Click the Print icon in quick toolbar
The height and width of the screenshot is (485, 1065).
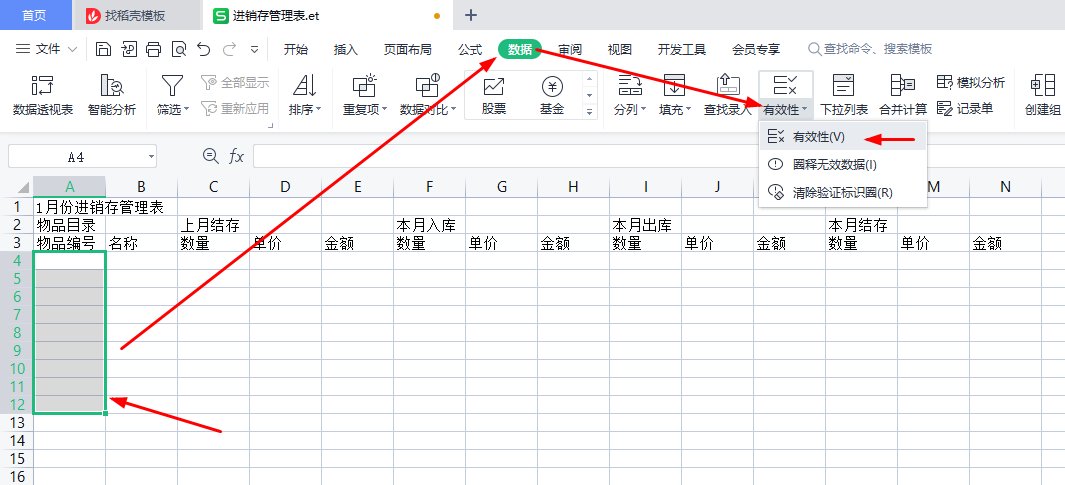coord(154,49)
